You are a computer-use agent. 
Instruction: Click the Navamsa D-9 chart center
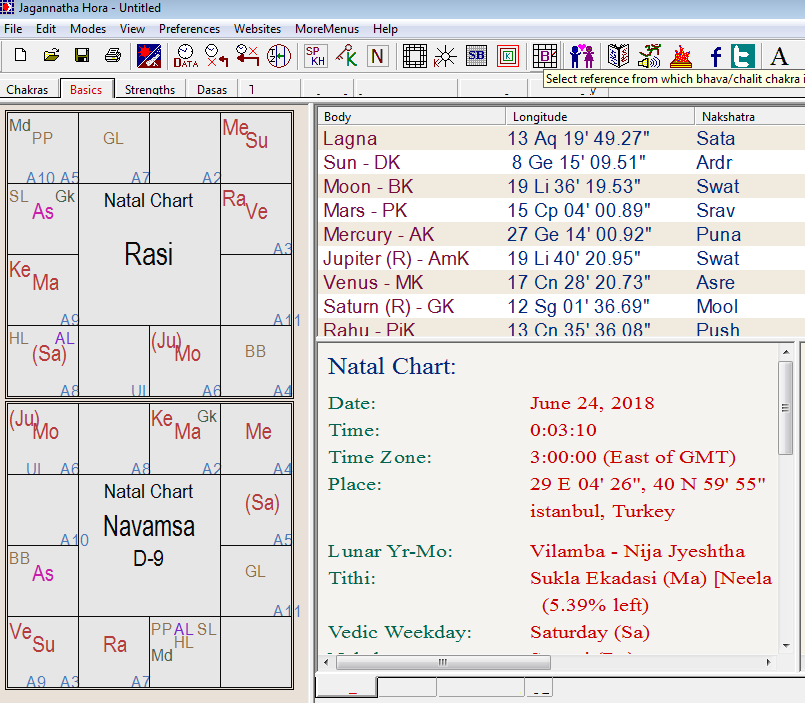pyautogui.click(x=149, y=541)
